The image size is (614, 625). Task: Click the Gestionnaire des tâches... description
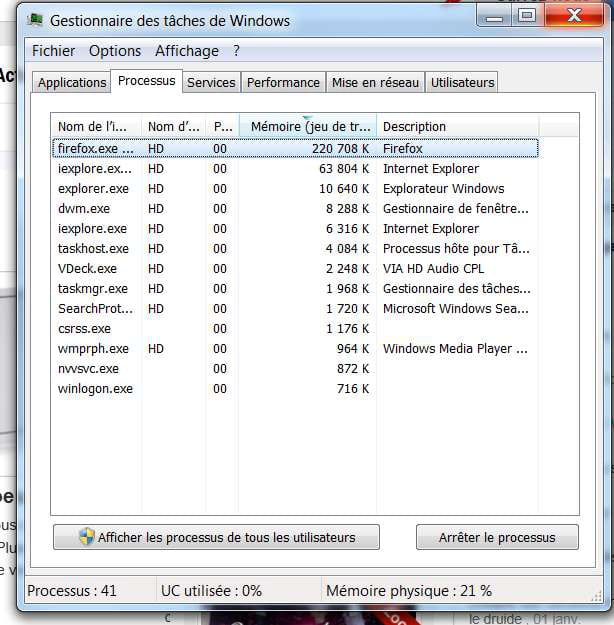point(457,289)
